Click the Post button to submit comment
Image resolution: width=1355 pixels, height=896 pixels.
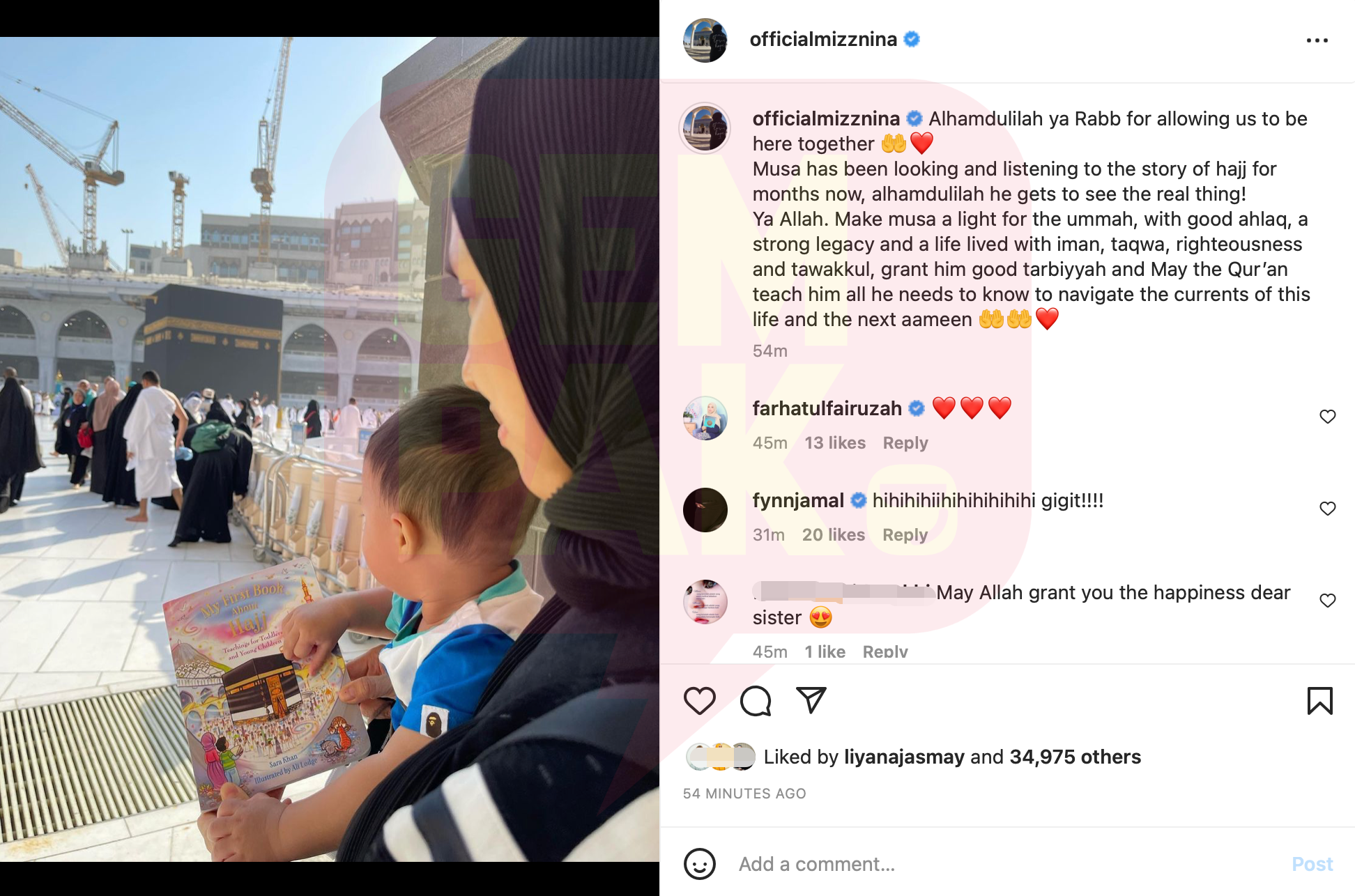click(x=1312, y=864)
